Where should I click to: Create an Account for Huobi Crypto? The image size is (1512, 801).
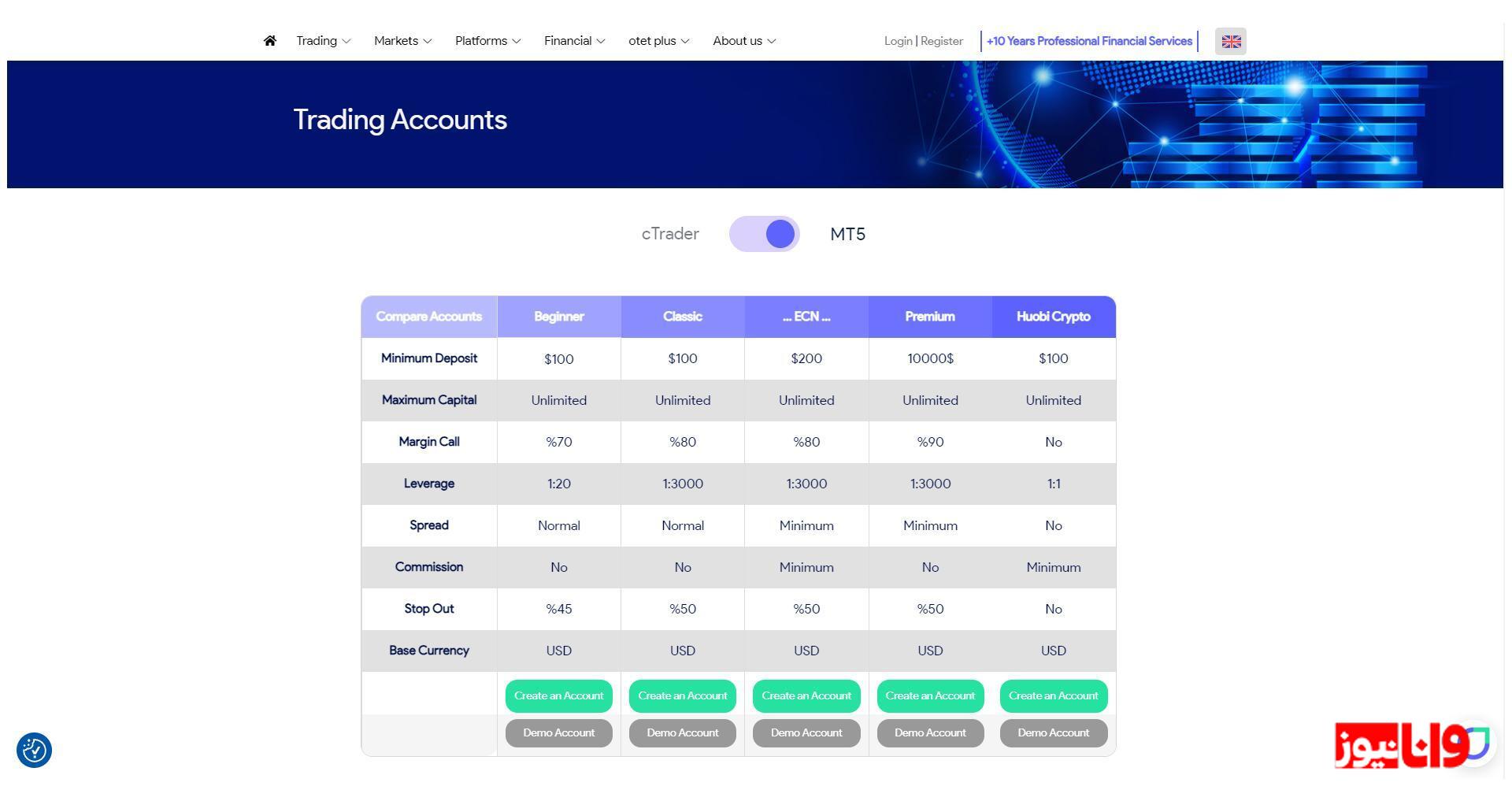(1054, 696)
